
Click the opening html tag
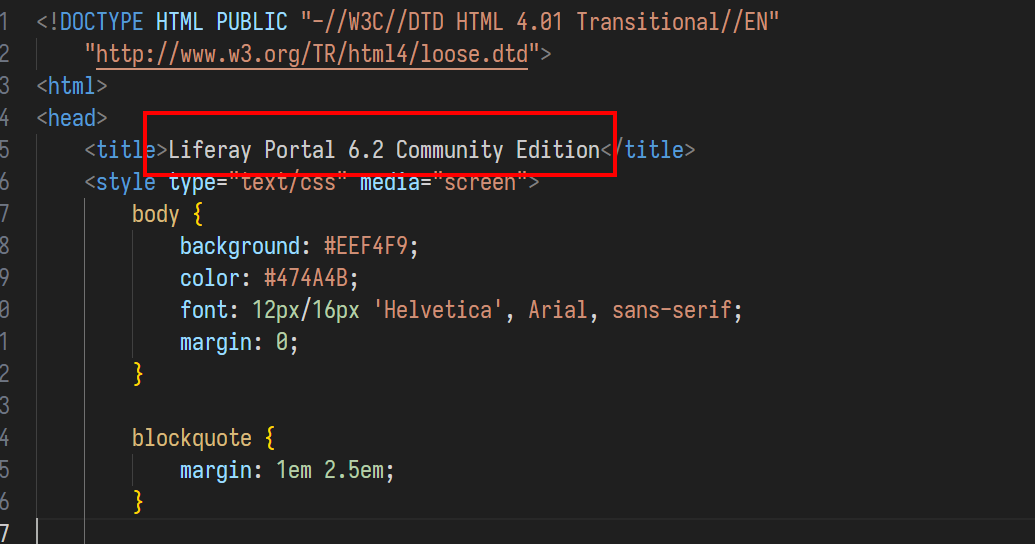click(71, 86)
